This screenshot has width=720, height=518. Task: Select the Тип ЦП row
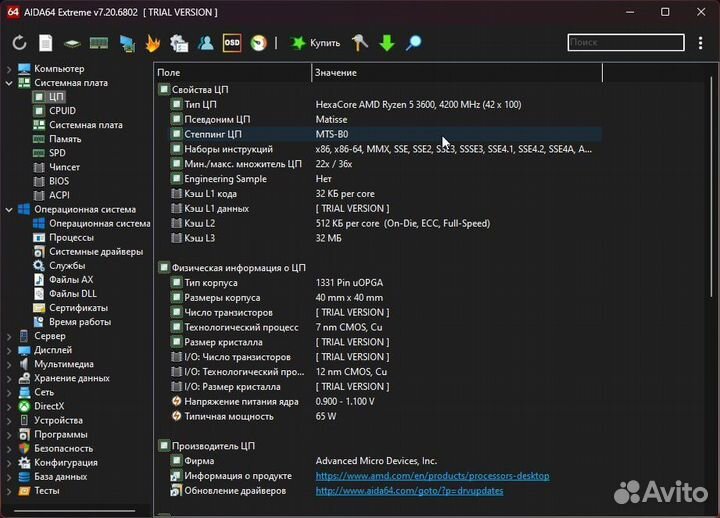tap(386, 105)
